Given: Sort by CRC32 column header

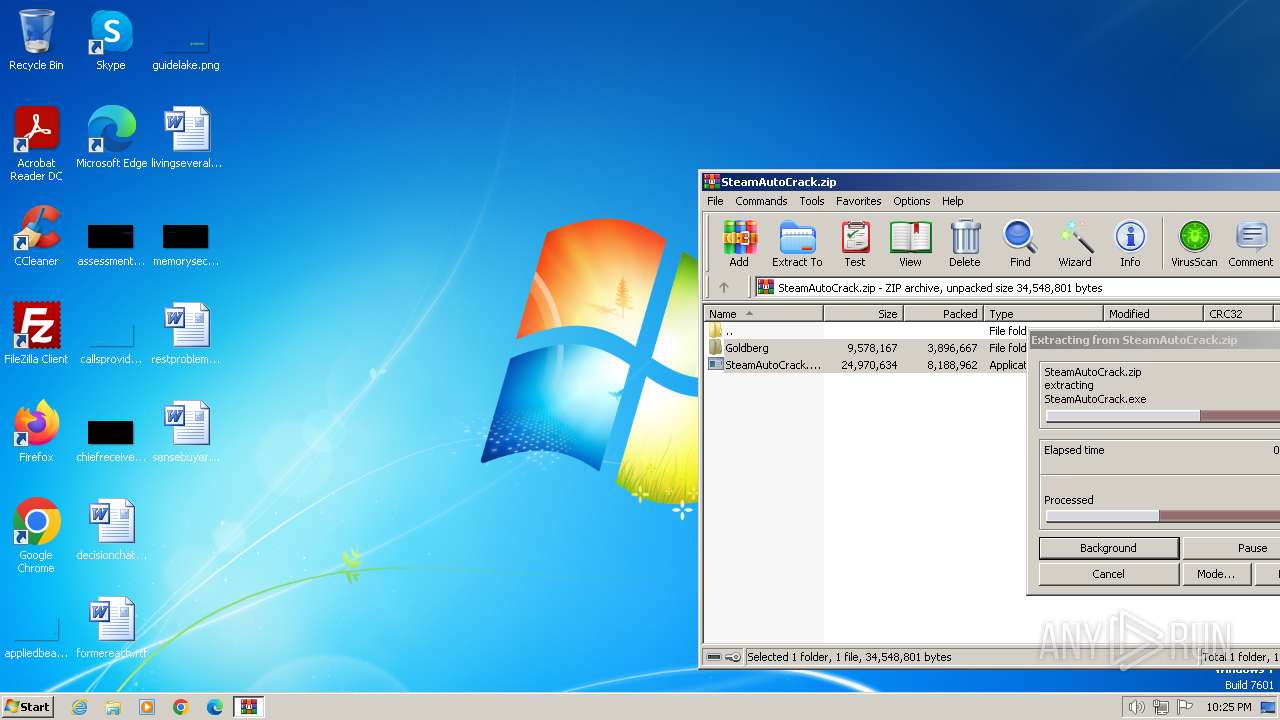Looking at the screenshot, I should 1238,314.
